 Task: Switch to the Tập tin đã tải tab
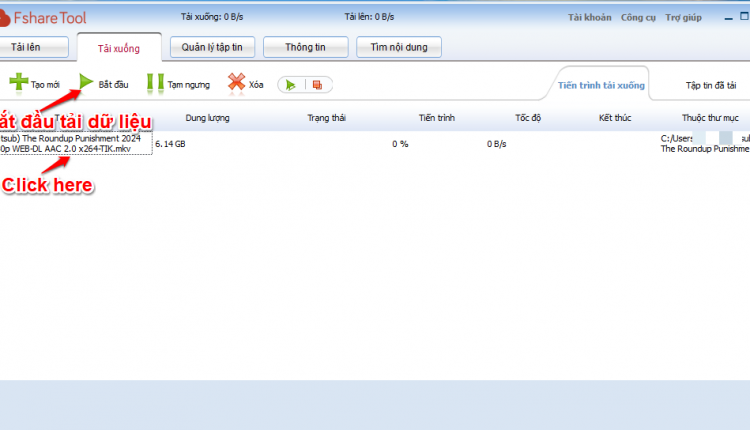[711, 85]
